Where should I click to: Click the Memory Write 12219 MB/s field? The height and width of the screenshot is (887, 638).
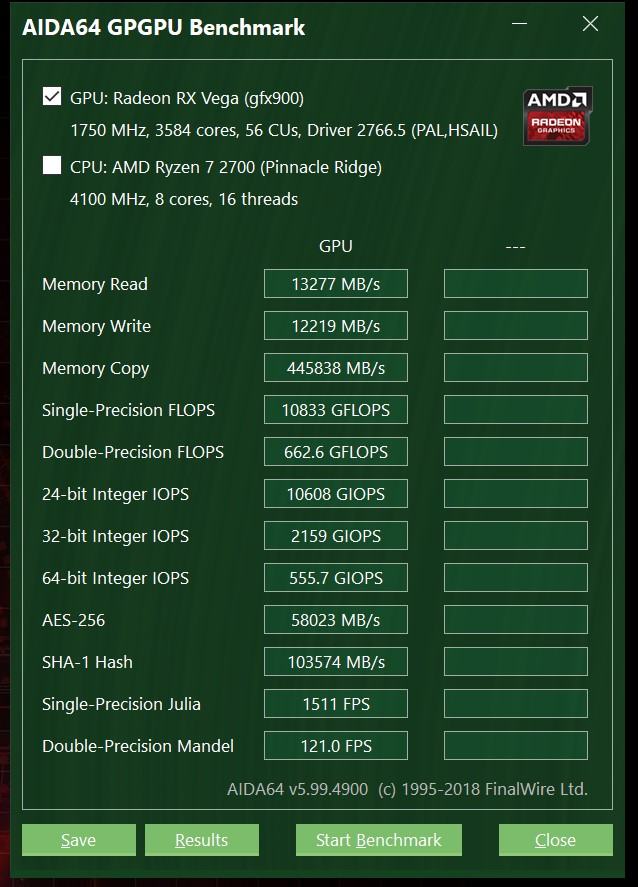point(336,326)
